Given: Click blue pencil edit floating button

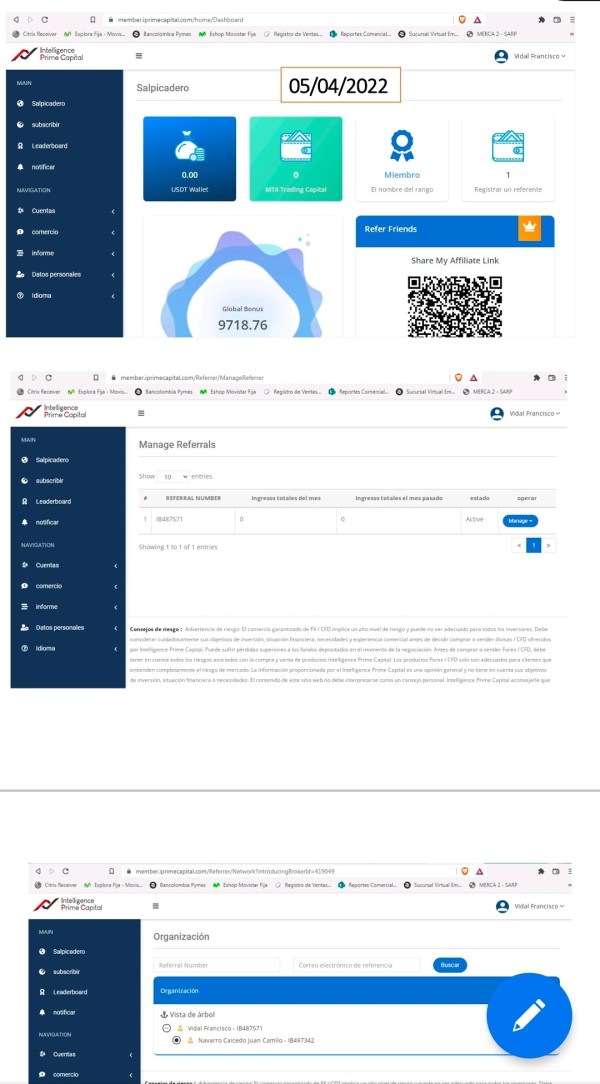Looking at the screenshot, I should tap(529, 1016).
